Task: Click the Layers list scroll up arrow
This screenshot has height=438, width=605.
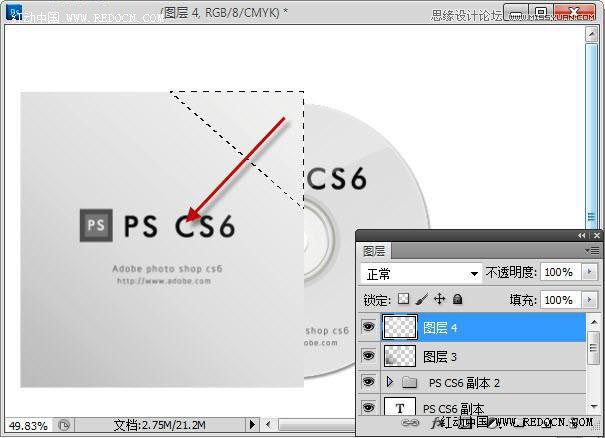Action: tap(594, 322)
